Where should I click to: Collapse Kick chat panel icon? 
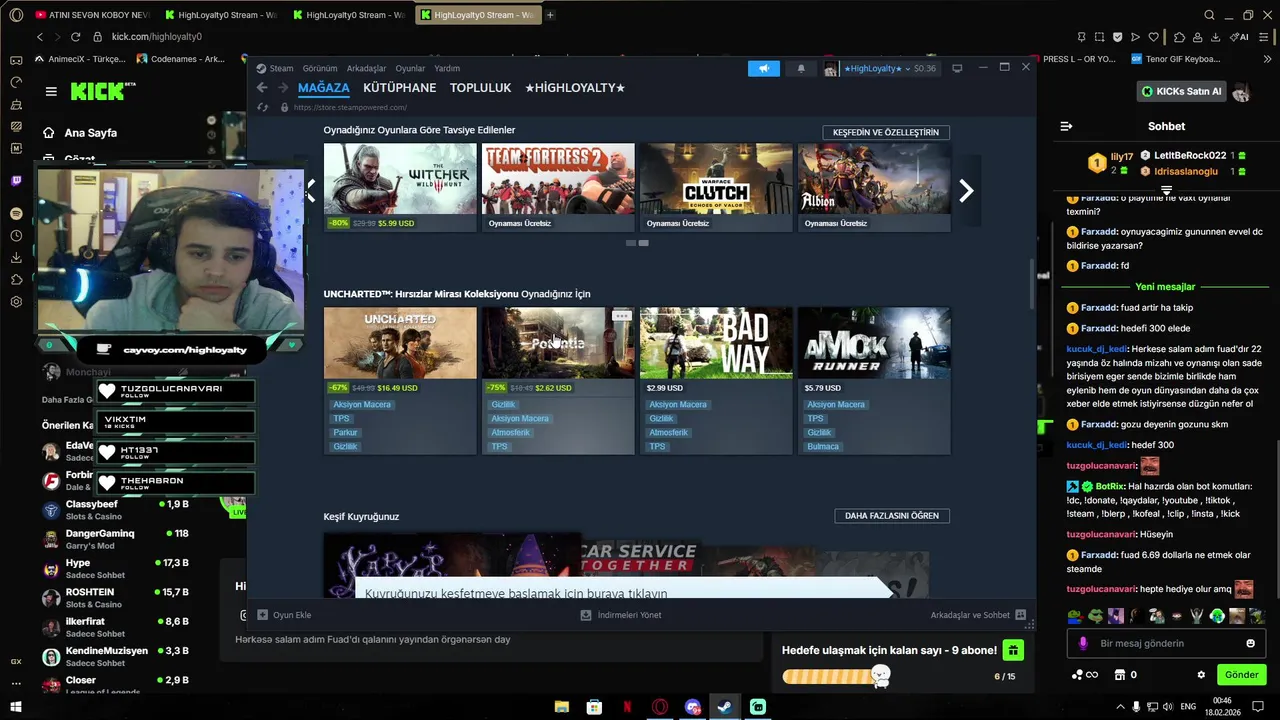click(1066, 126)
